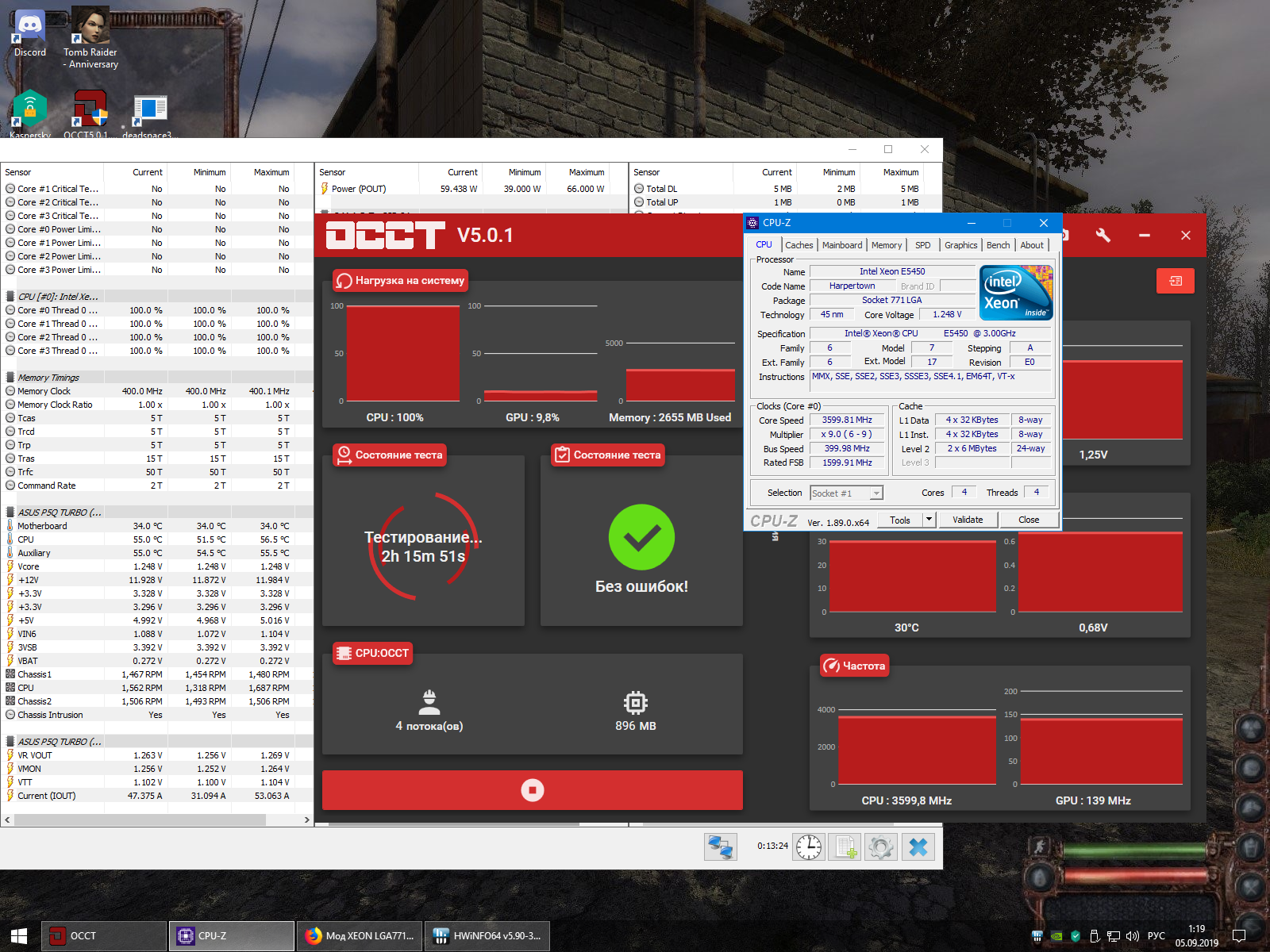Switch to the SPD tab in CPU-Z
Screen dimensions: 1270x952
pos(923,245)
